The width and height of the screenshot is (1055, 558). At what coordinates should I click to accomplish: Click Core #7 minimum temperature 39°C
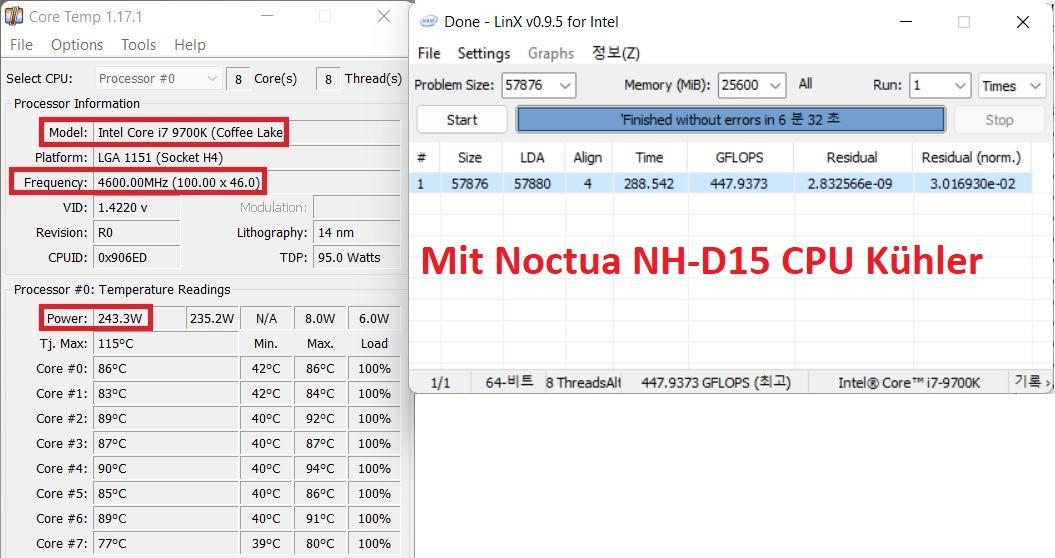(x=266, y=543)
